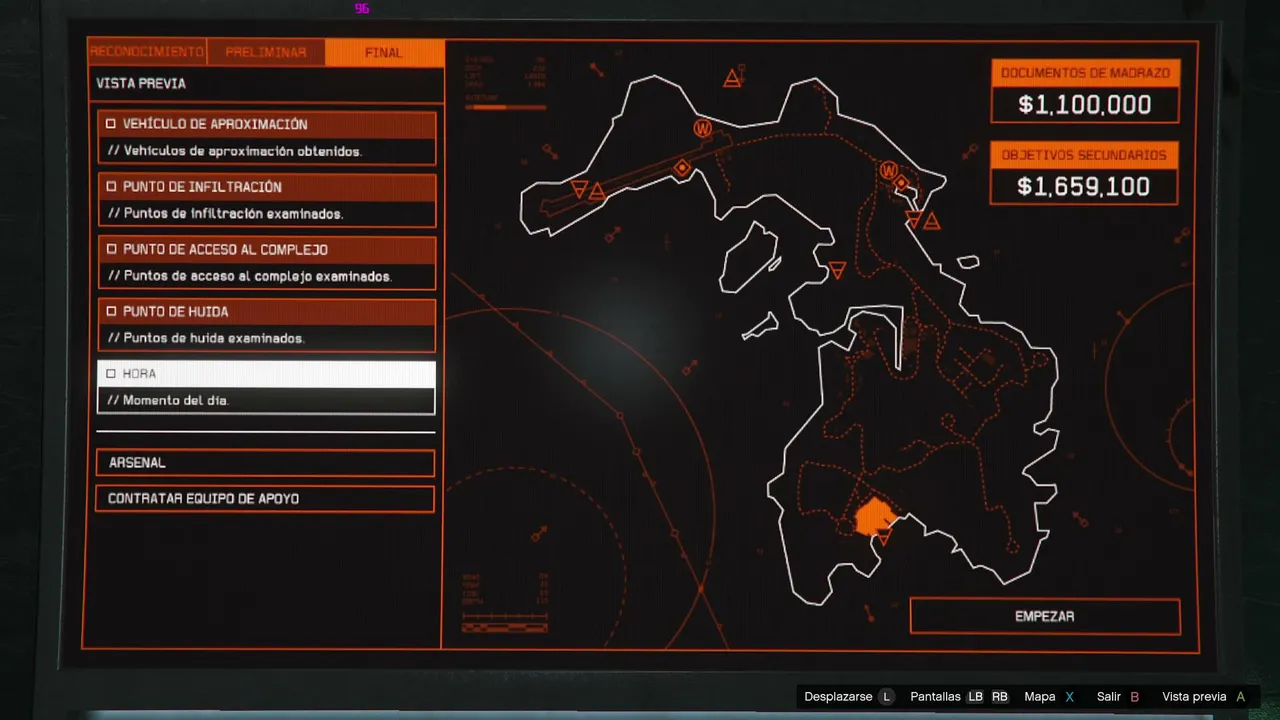Select the diamond marker on the airstrip
1280x720 pixels.
(x=683, y=168)
